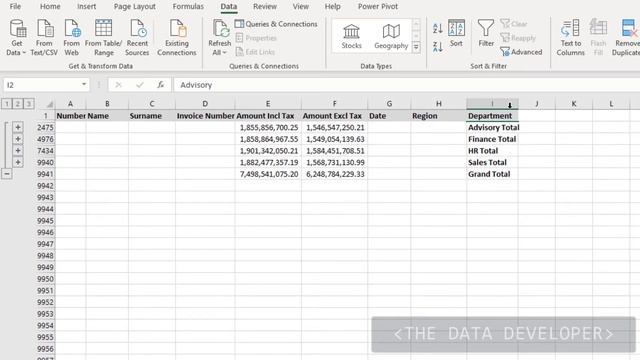Screen dimensions: 640x360
Task: Show outline level 3
Action: click(29, 104)
